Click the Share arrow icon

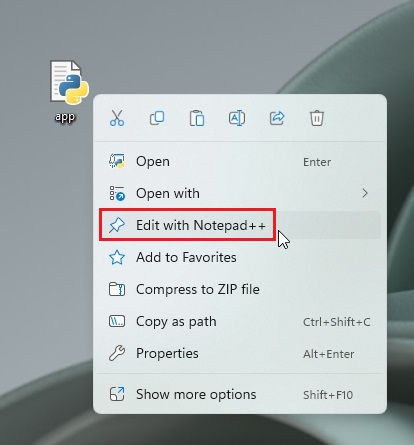(277, 118)
